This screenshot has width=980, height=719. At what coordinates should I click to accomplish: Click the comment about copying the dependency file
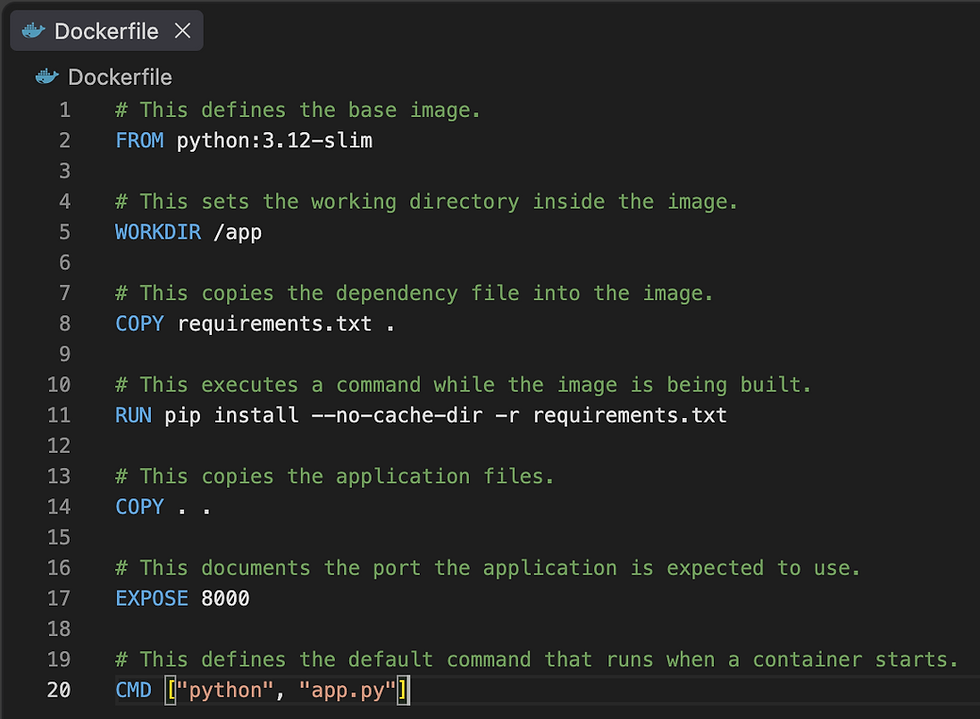[x=414, y=293]
